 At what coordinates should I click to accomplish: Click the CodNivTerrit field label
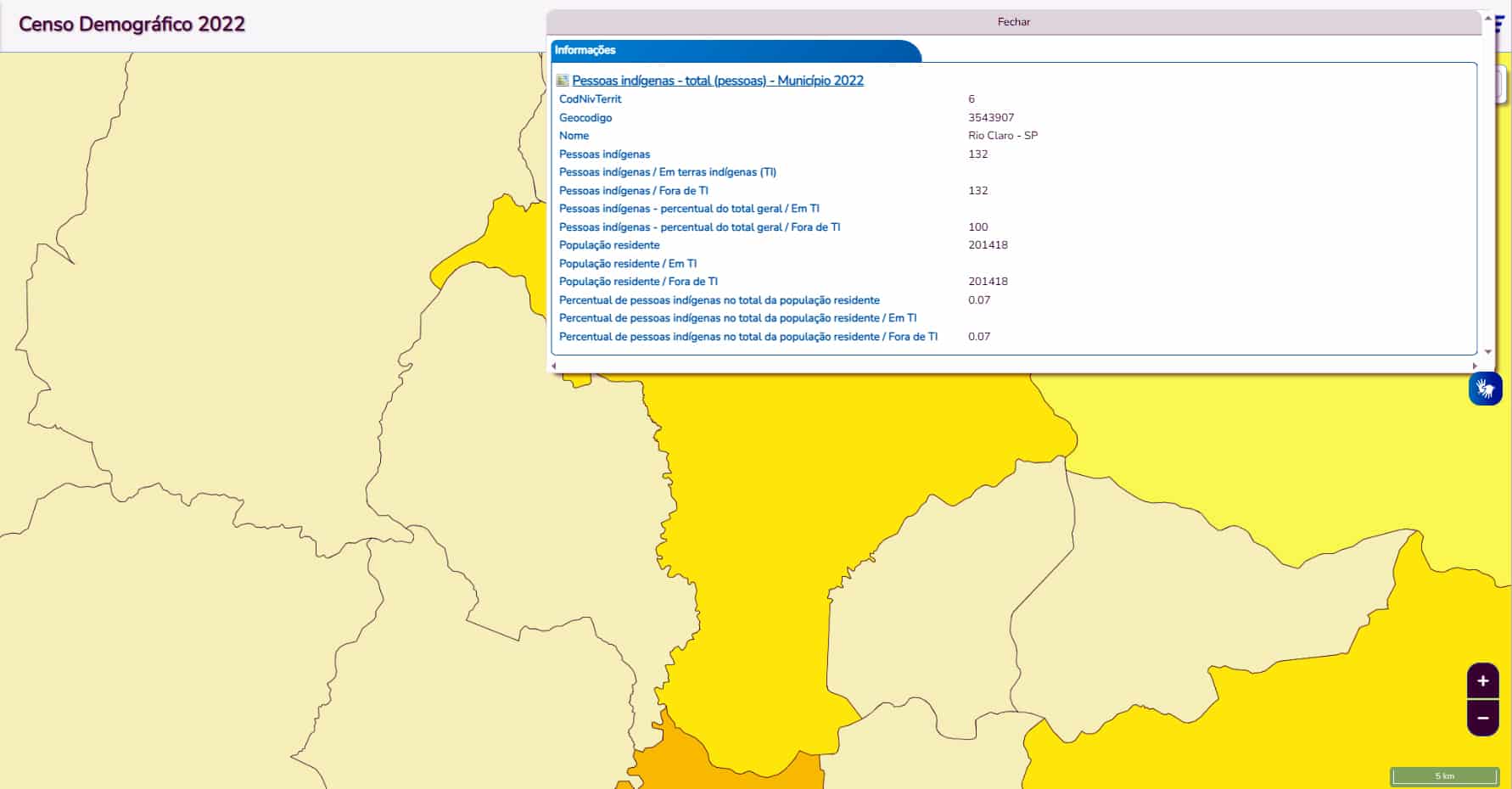point(590,99)
